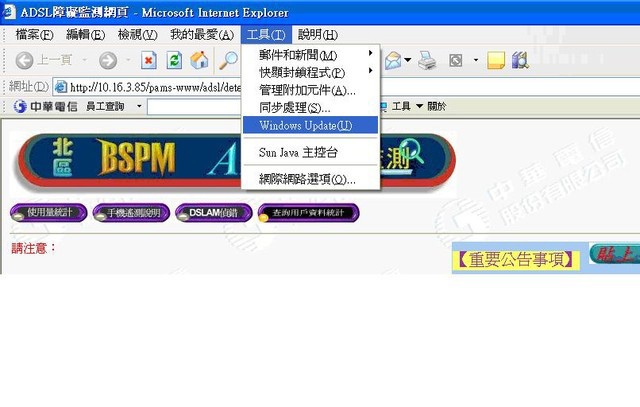Open the 檢視 menu
Viewport: 640px width, 407px height.
click(138, 35)
